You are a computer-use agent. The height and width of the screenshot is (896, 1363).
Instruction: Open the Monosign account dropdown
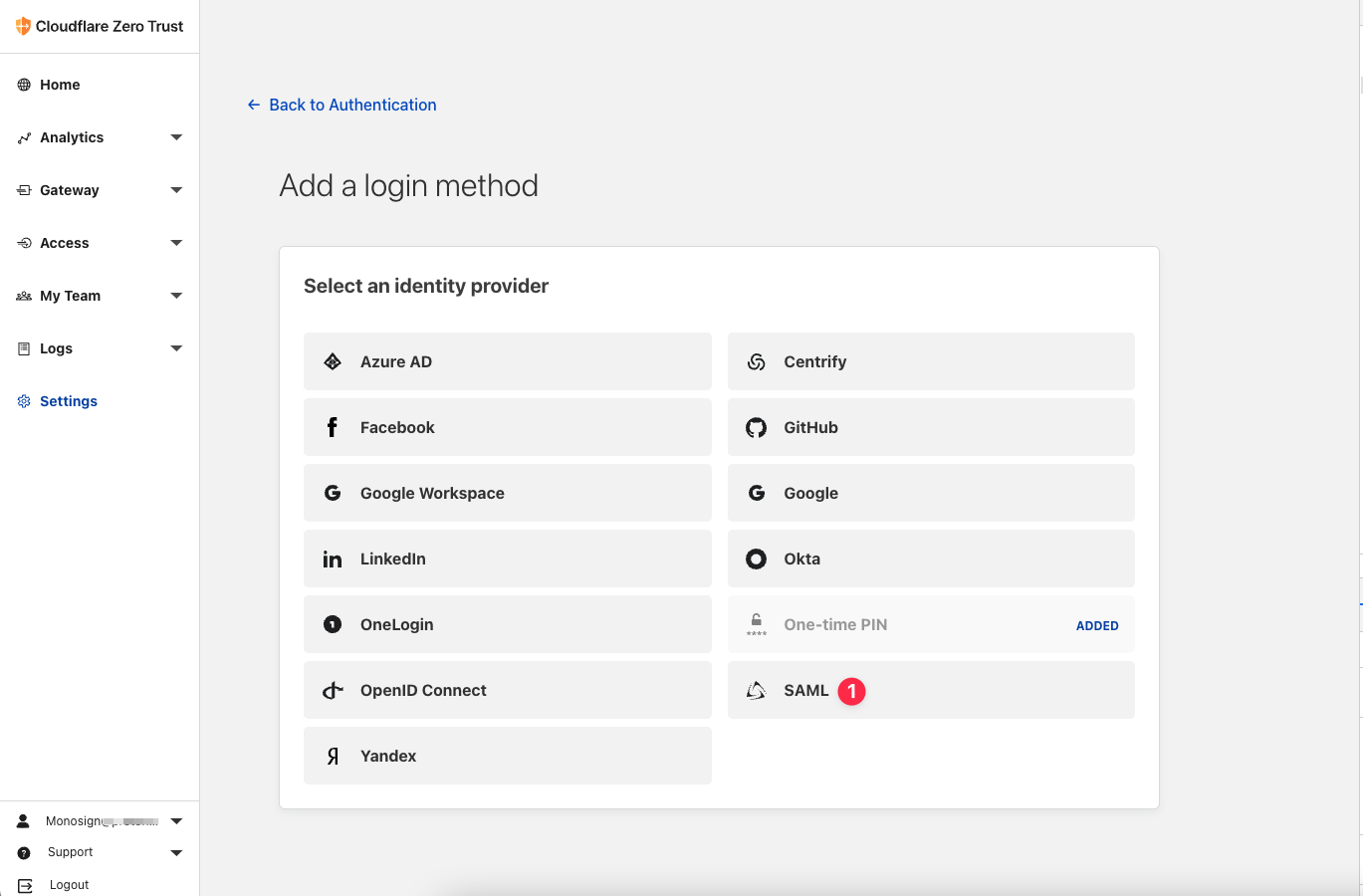[x=176, y=821]
